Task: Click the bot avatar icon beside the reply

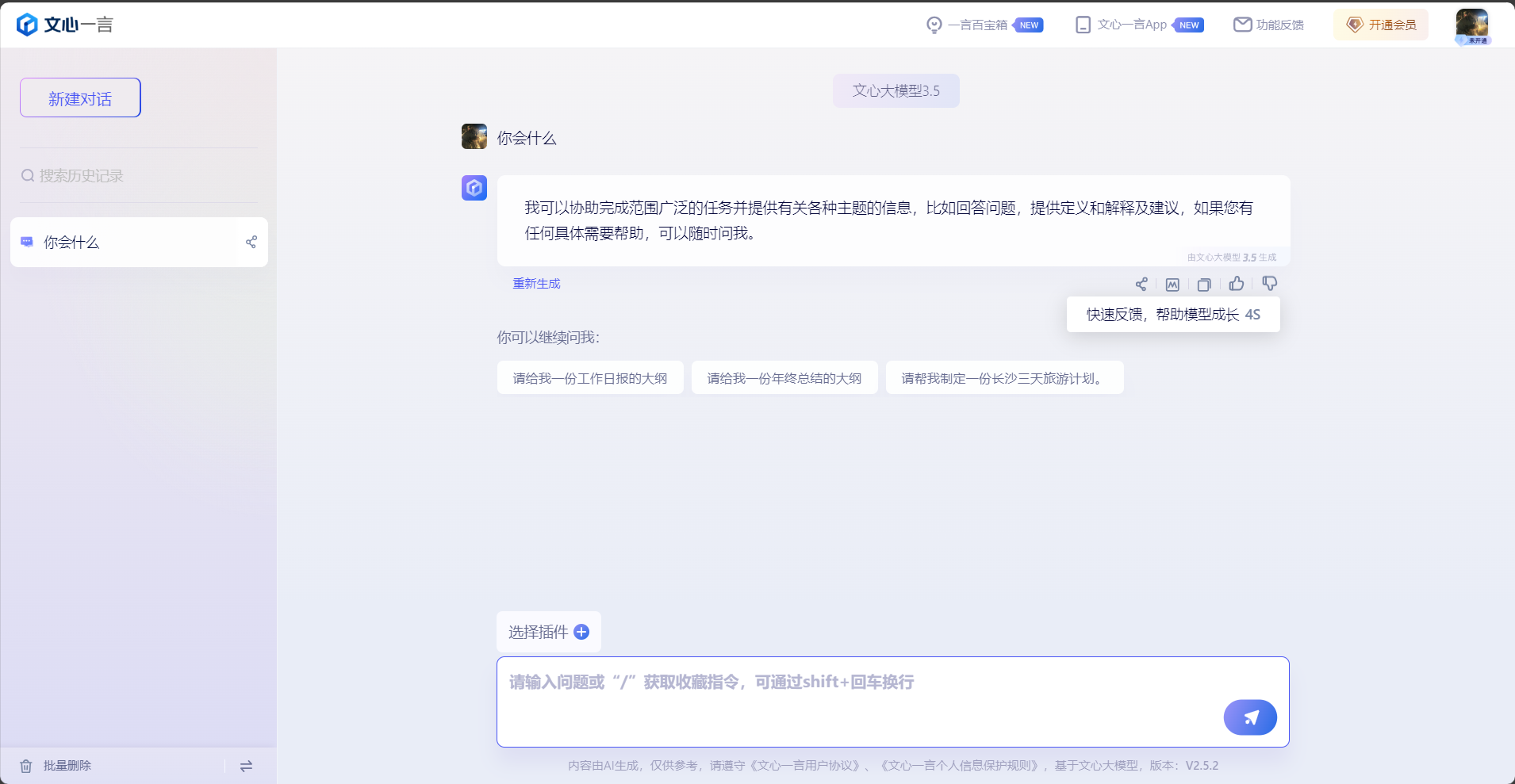Action: 474,188
